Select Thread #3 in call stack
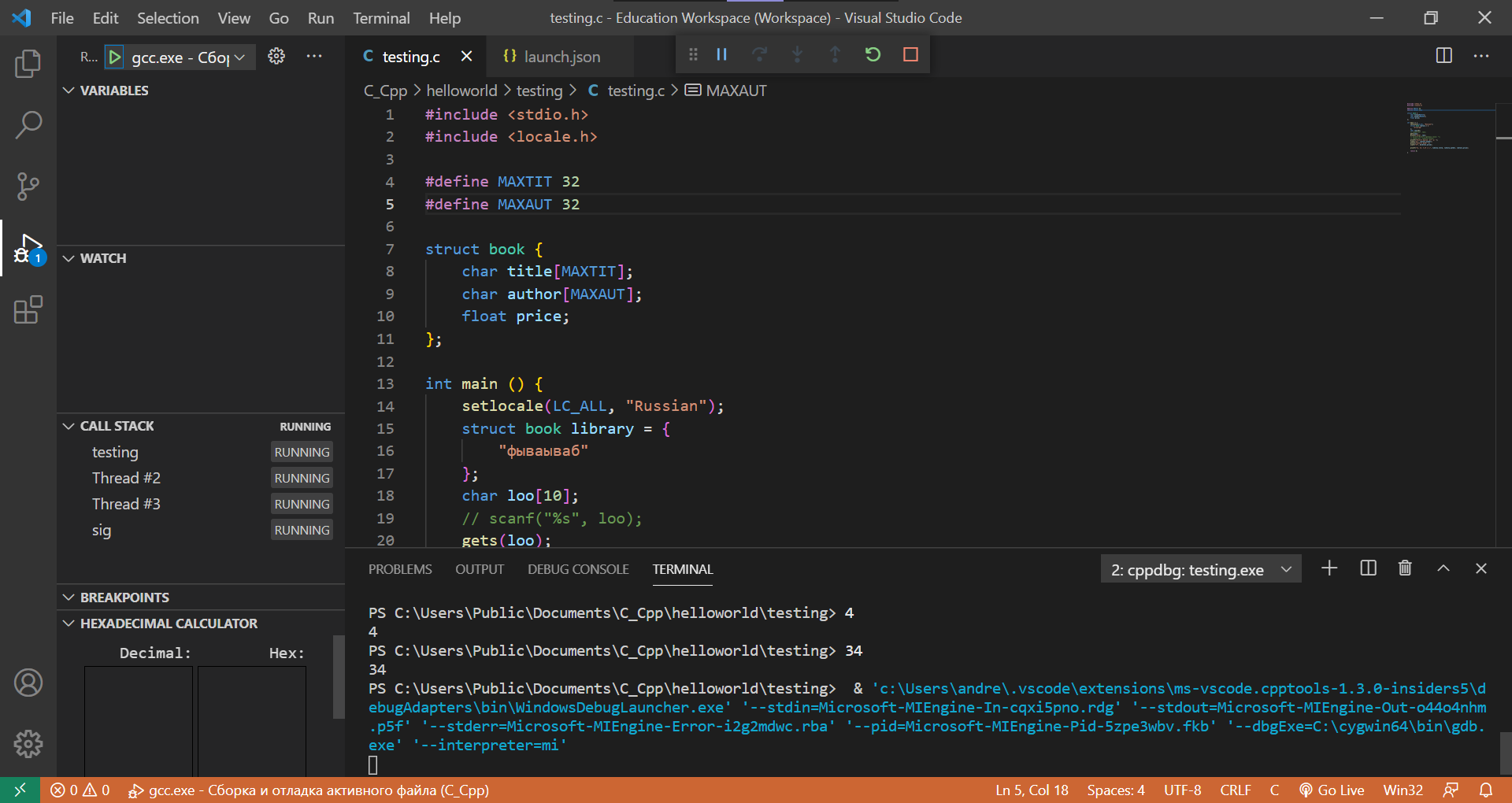The width and height of the screenshot is (1512, 803). point(201,504)
